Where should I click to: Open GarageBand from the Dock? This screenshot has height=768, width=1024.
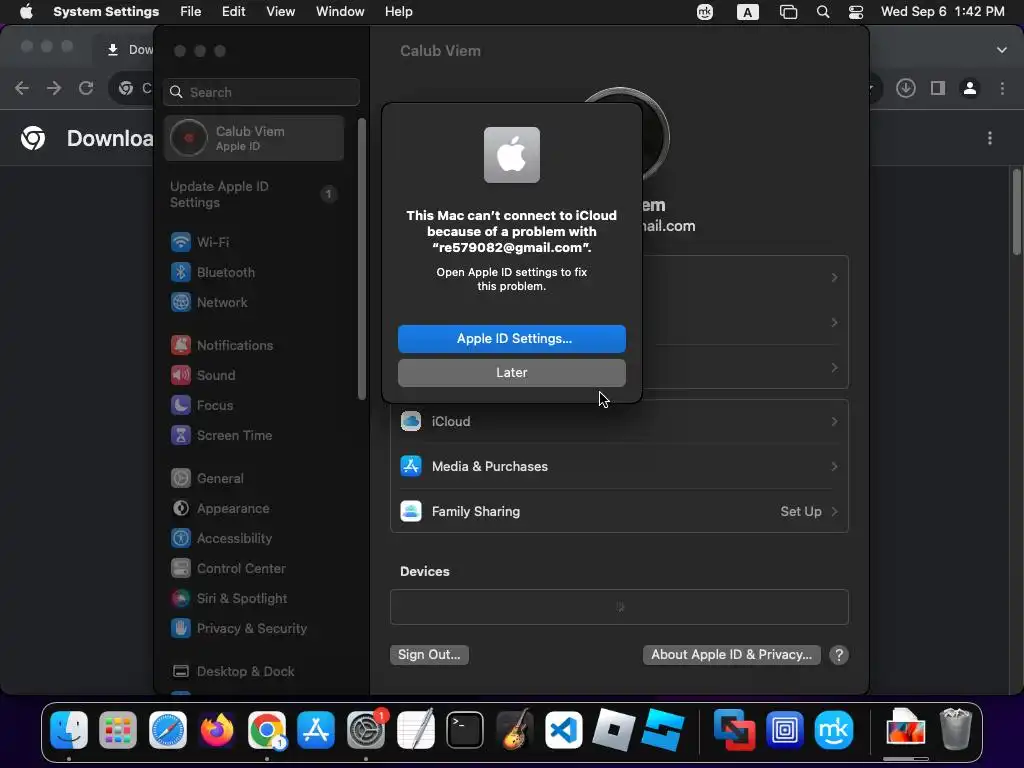tap(514, 730)
